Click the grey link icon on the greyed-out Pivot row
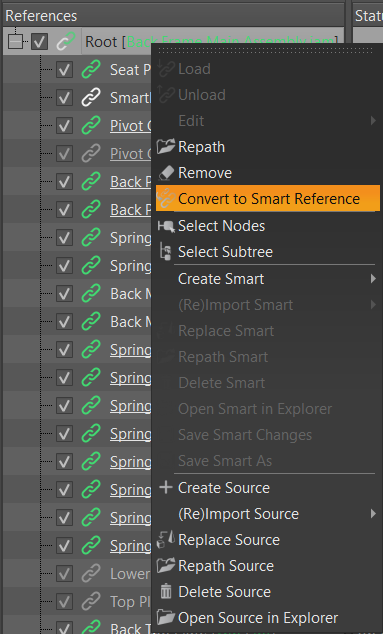The image size is (383, 634). click(91, 154)
